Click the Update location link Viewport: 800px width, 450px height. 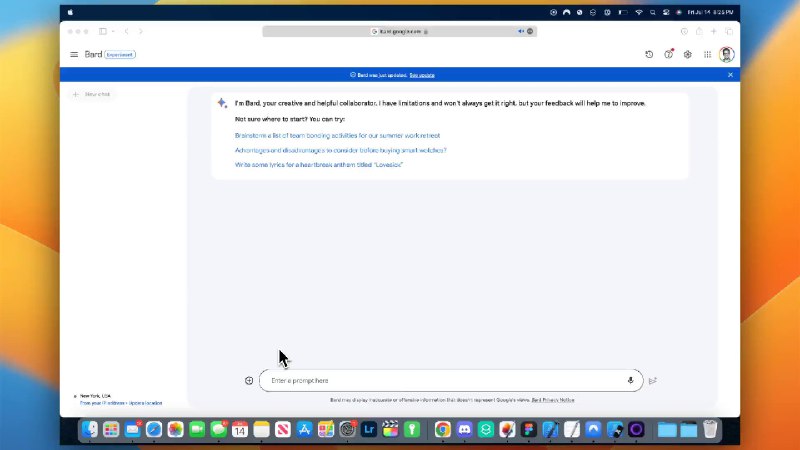click(x=146, y=403)
